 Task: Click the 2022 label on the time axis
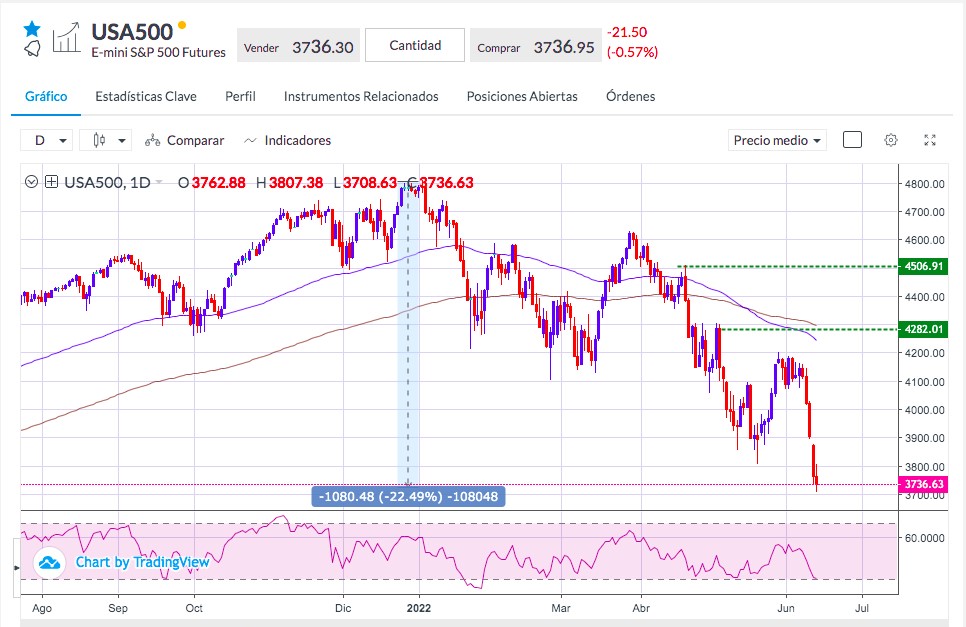pos(419,608)
